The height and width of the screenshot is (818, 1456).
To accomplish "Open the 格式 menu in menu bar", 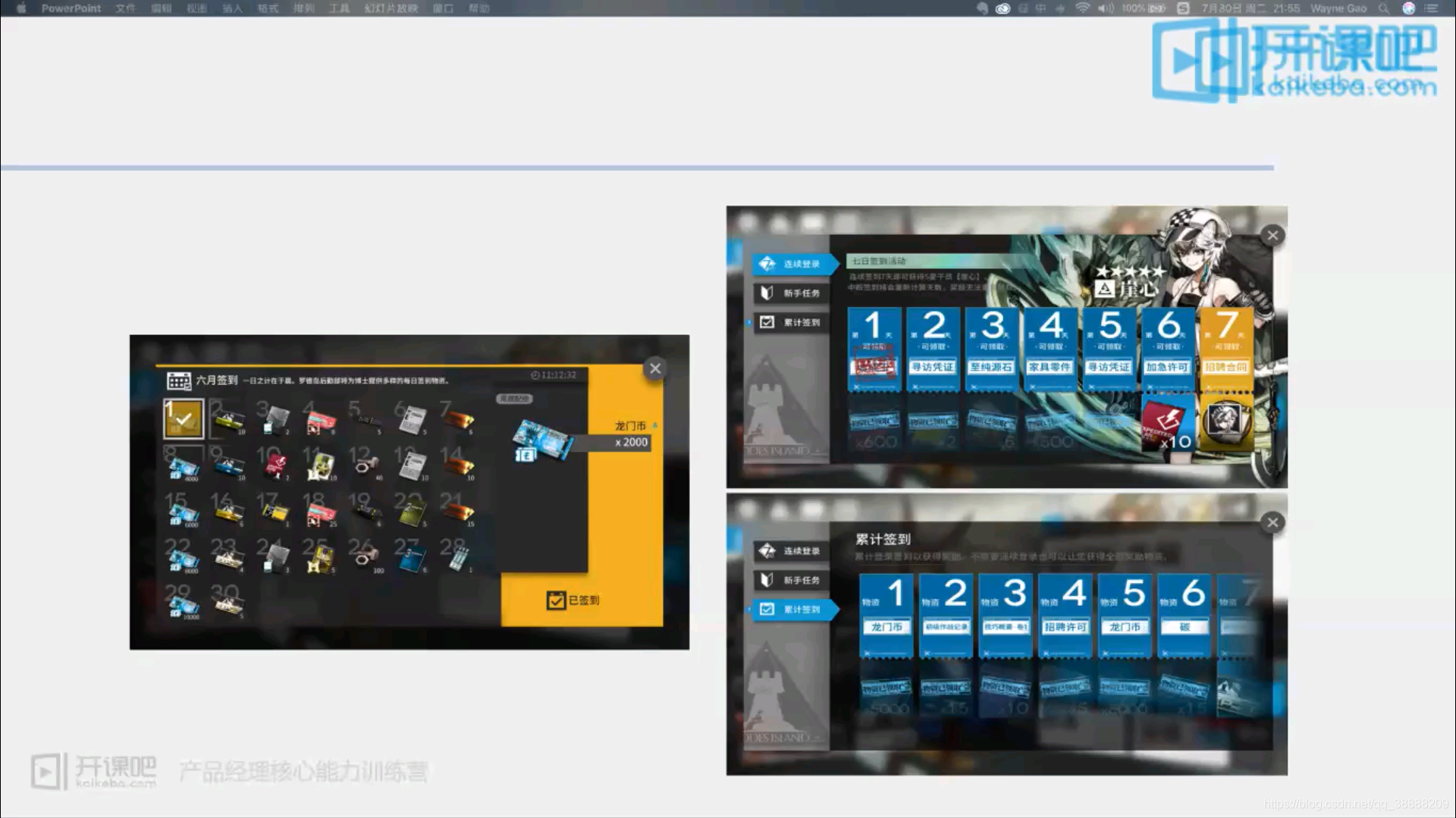I will pos(268,8).
